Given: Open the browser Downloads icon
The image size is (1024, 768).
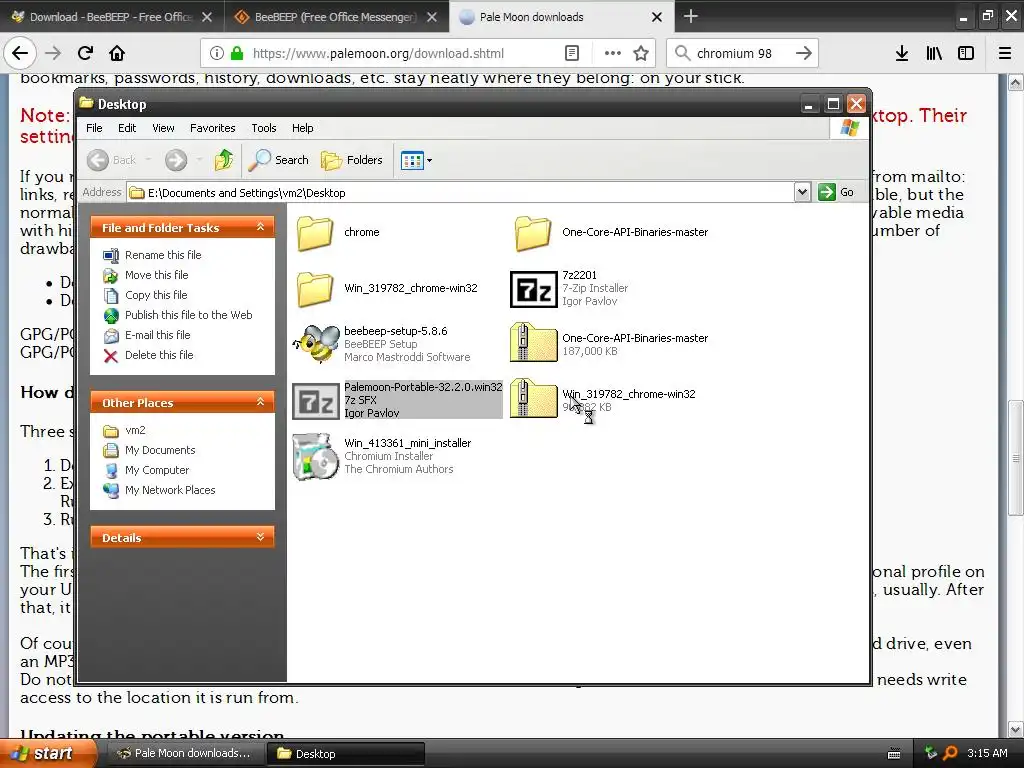Looking at the screenshot, I should [x=902, y=53].
